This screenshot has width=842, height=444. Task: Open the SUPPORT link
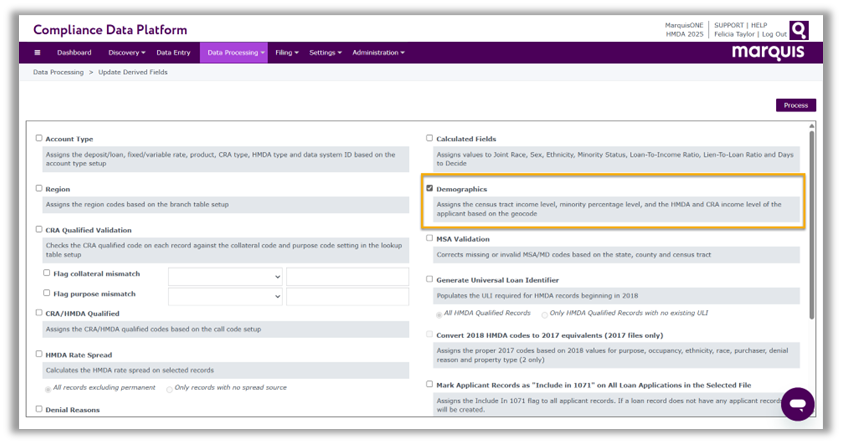point(728,24)
